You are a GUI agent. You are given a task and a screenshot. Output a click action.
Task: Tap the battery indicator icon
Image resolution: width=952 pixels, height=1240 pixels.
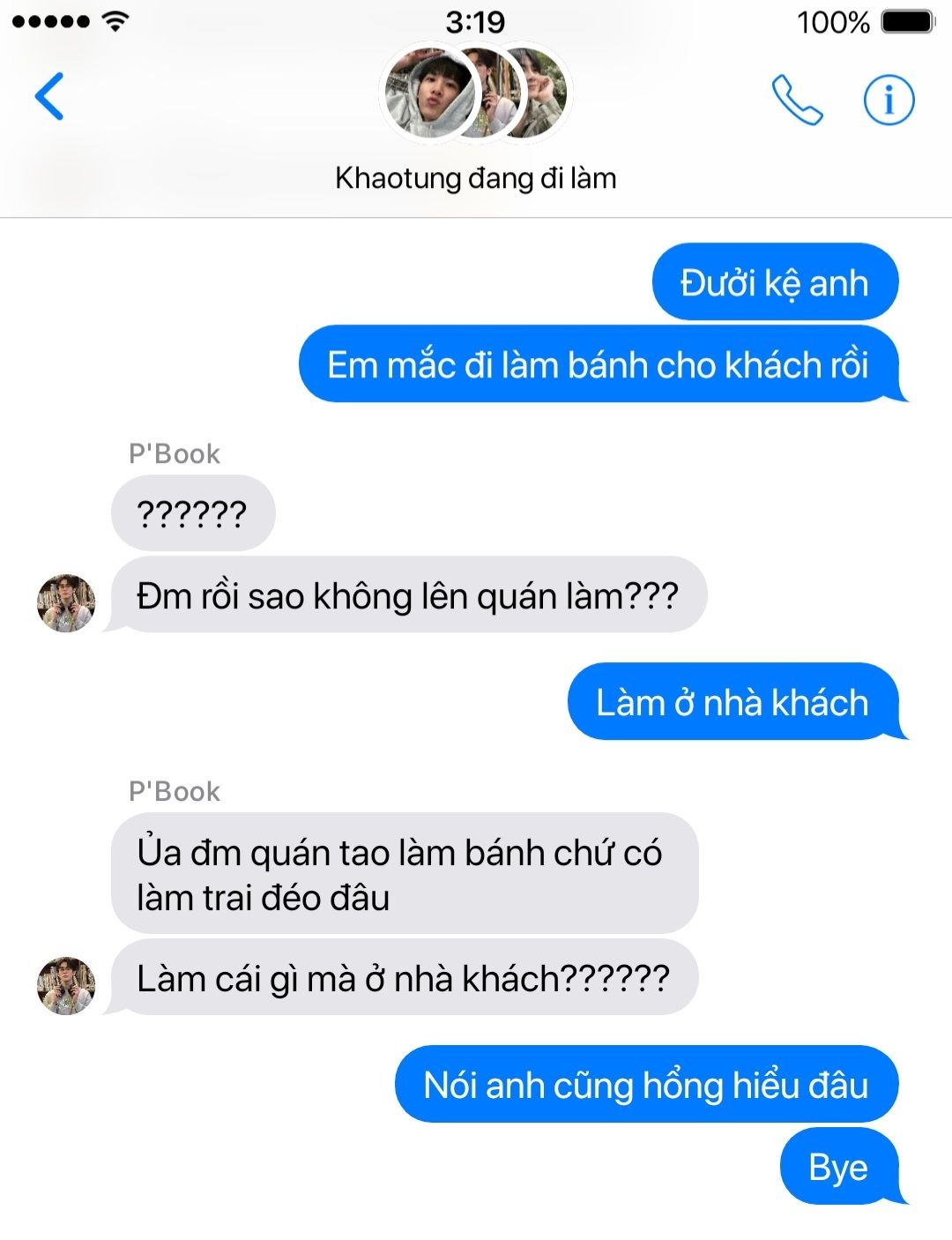pos(907,21)
